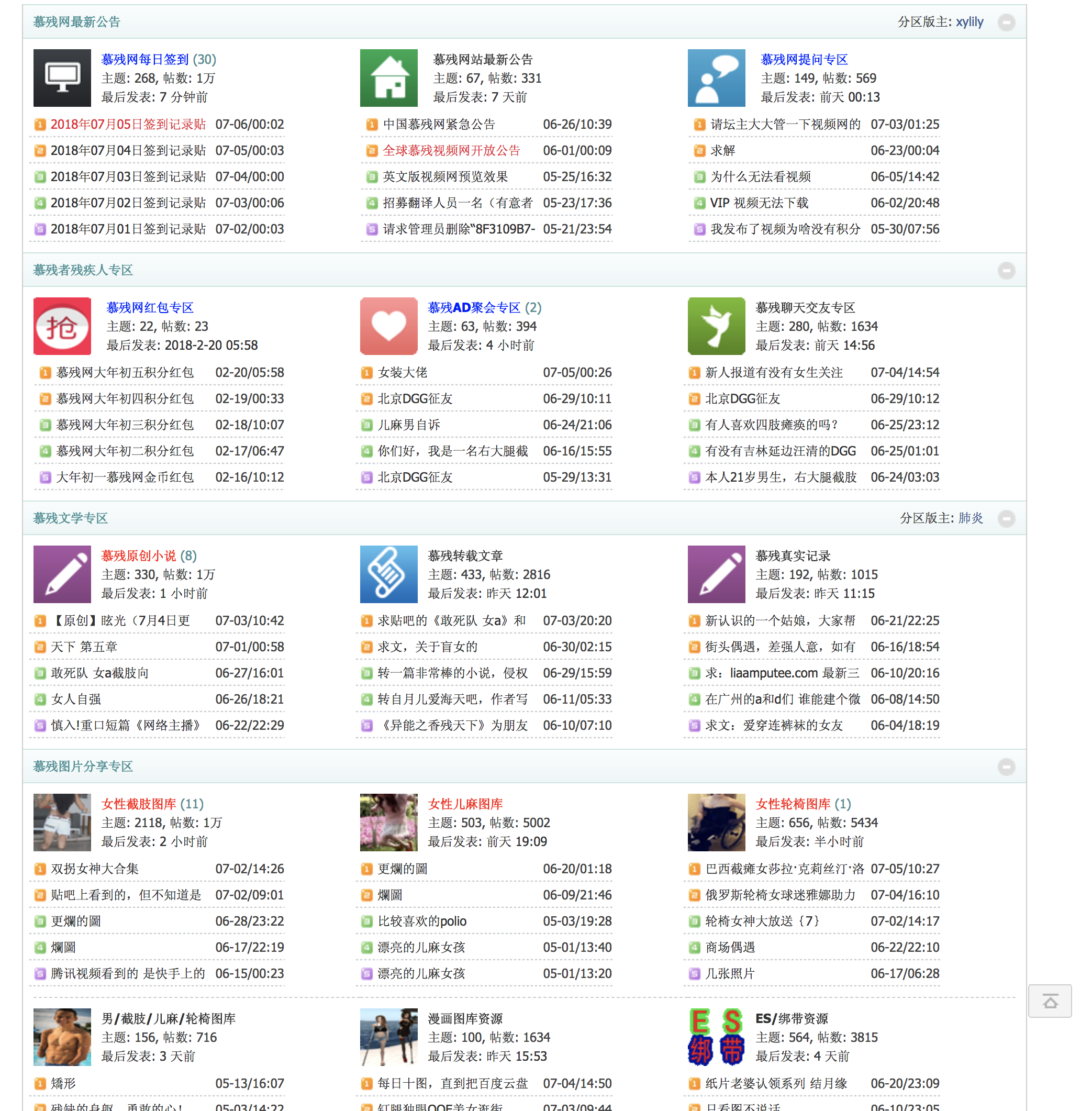Image resolution: width=1092 pixels, height=1111 pixels.
Task: Click the blue scroll reprinted articles icon
Action: (x=389, y=574)
